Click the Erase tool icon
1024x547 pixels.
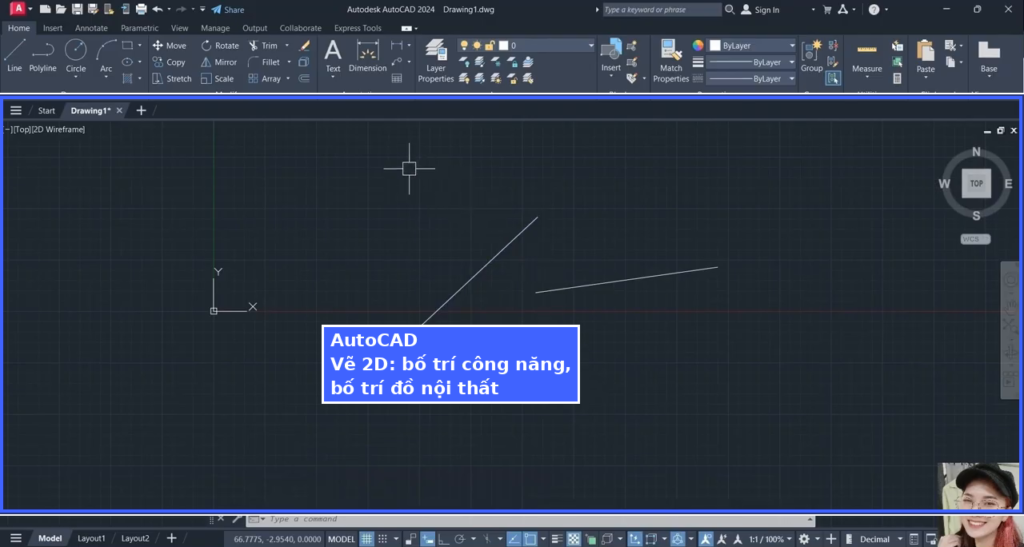click(x=304, y=46)
